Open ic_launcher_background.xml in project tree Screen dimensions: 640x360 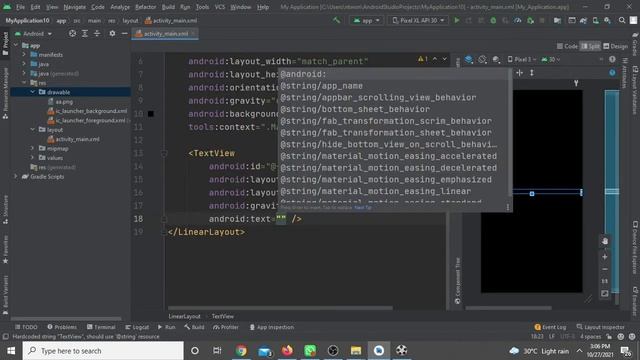click(87, 111)
